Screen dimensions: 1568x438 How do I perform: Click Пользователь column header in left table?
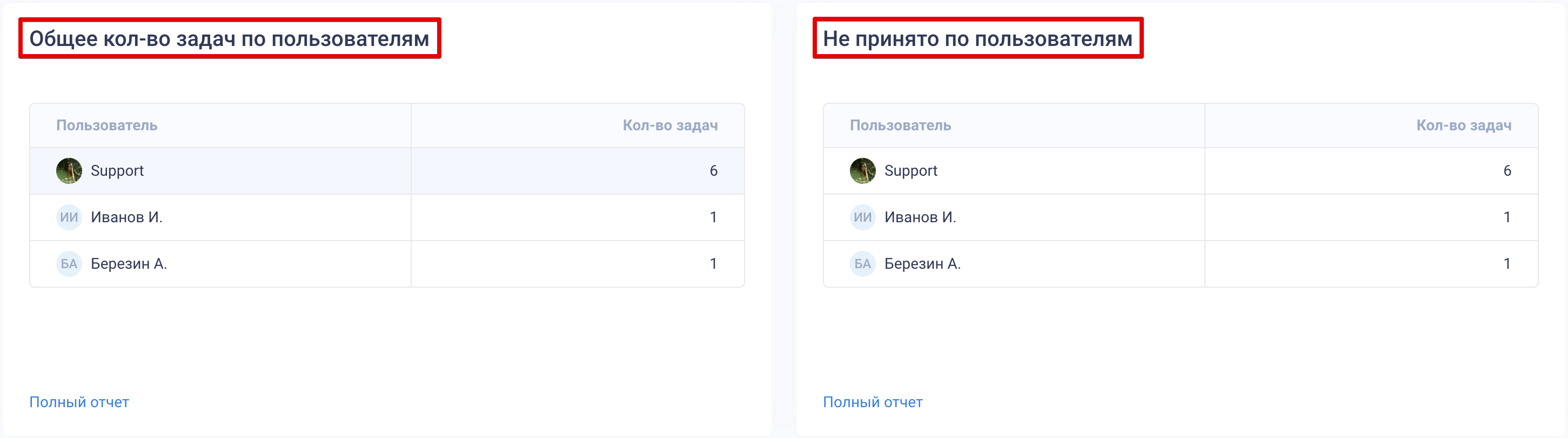pos(107,125)
